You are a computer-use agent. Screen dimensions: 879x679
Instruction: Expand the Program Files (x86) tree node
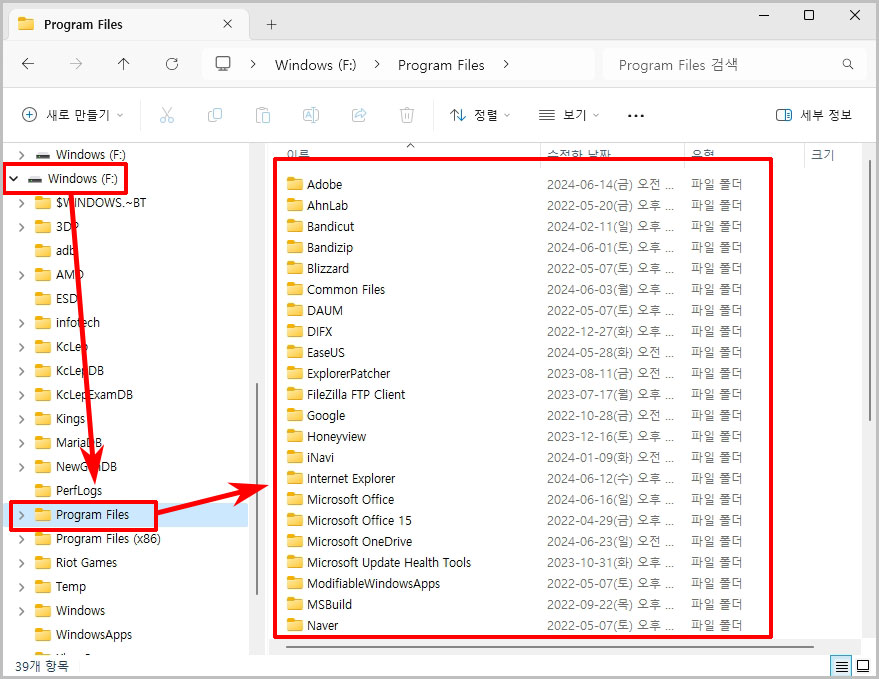click(x=21, y=539)
